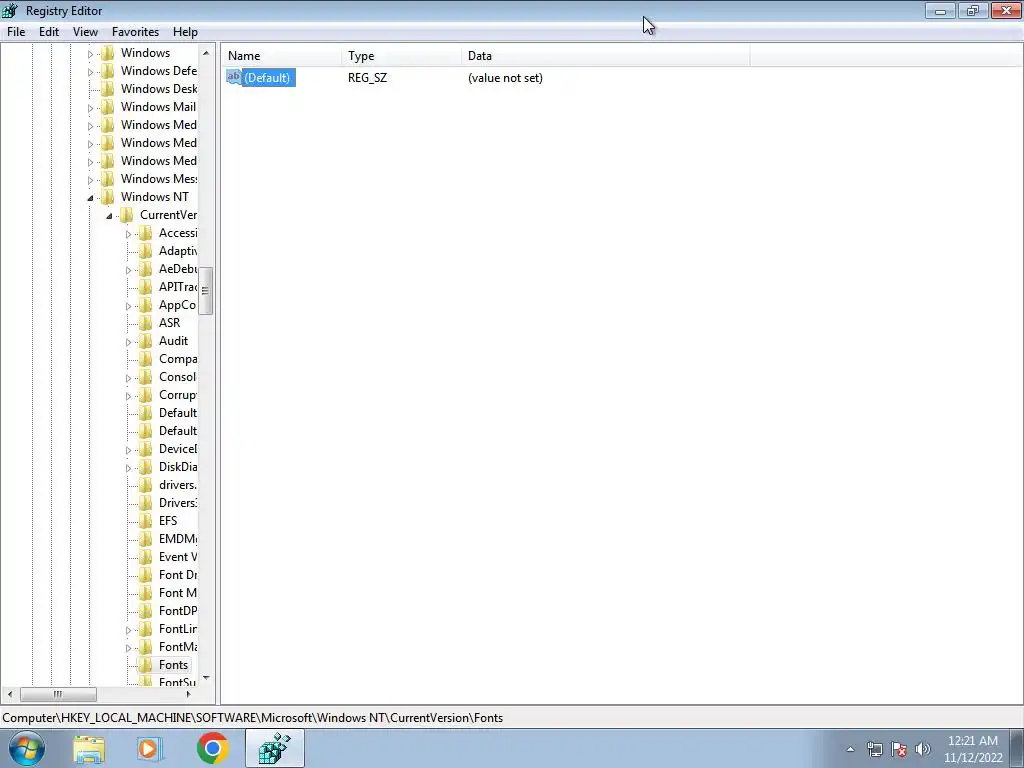Sort values by Data column header
1024x768 pixels.
click(x=605, y=56)
